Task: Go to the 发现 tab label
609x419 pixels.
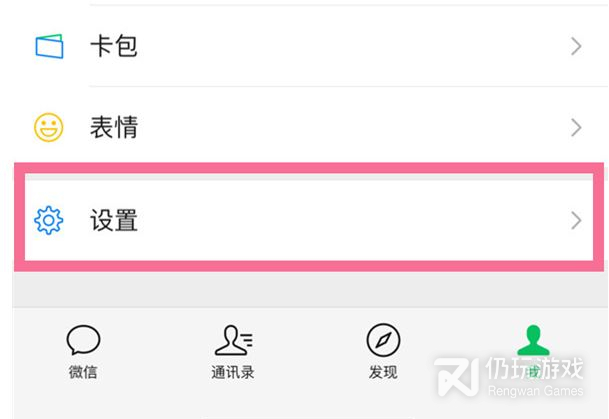Action: [383, 373]
